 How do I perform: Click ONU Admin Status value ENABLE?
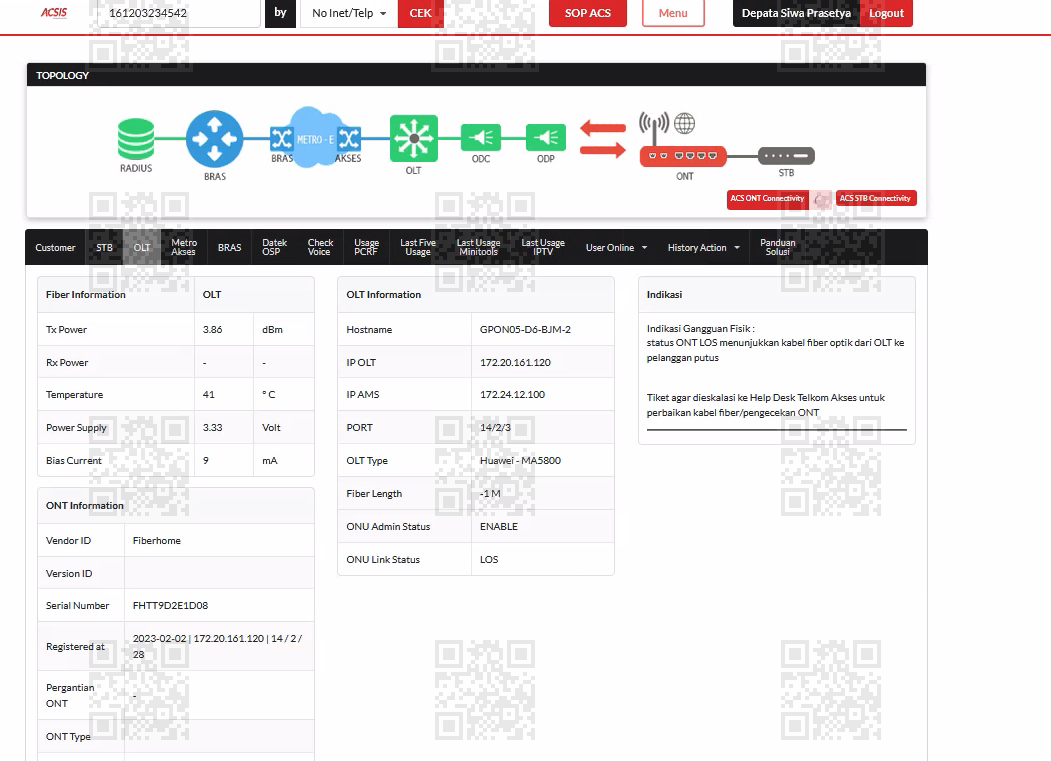(499, 526)
